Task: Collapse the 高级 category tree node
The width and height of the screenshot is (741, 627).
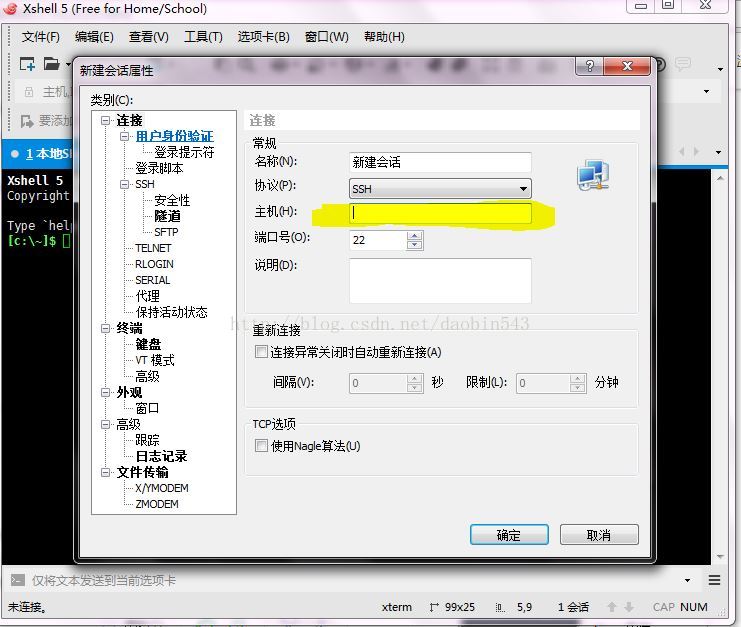Action: (105, 424)
